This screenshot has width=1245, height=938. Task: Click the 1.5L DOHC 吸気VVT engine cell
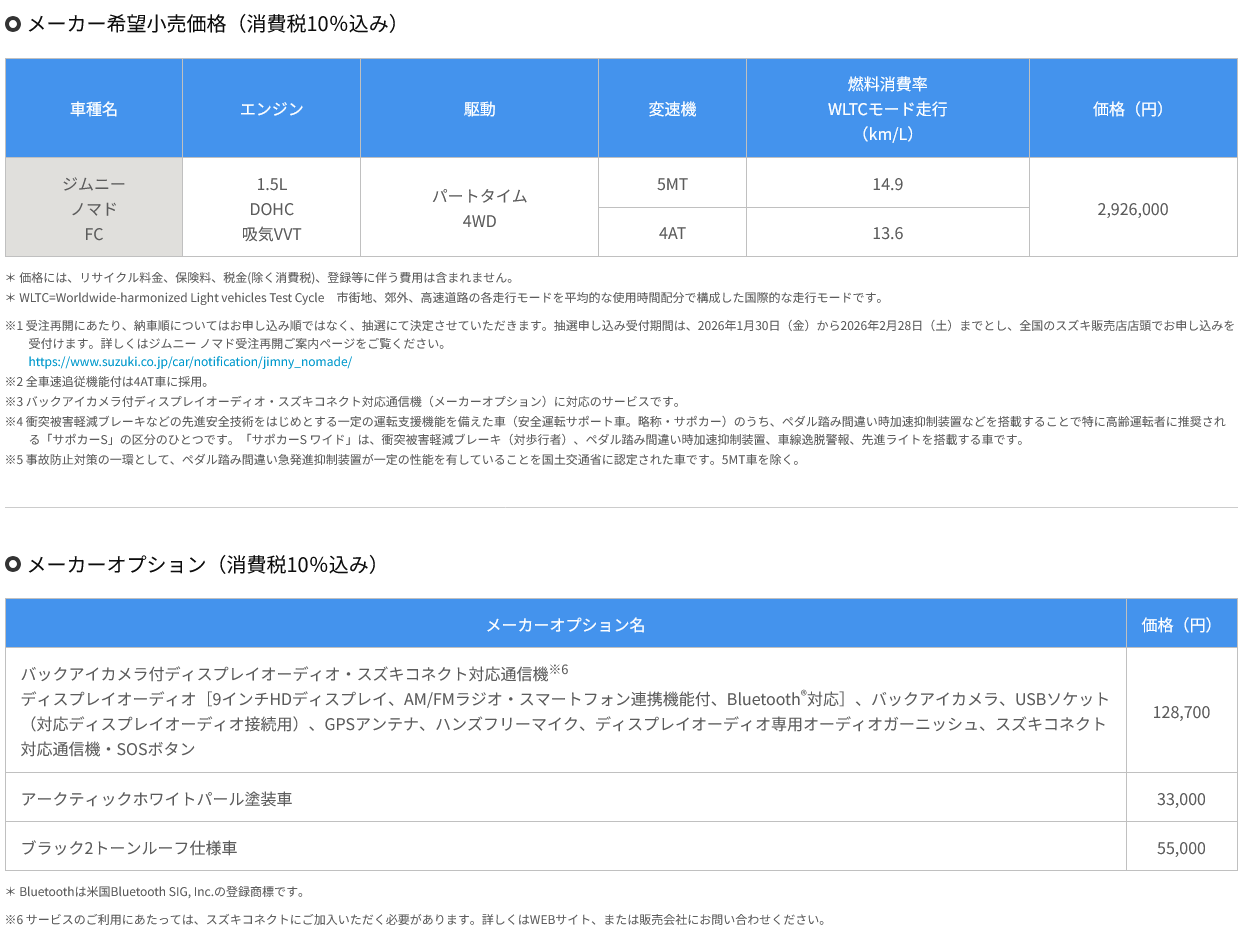click(x=271, y=209)
